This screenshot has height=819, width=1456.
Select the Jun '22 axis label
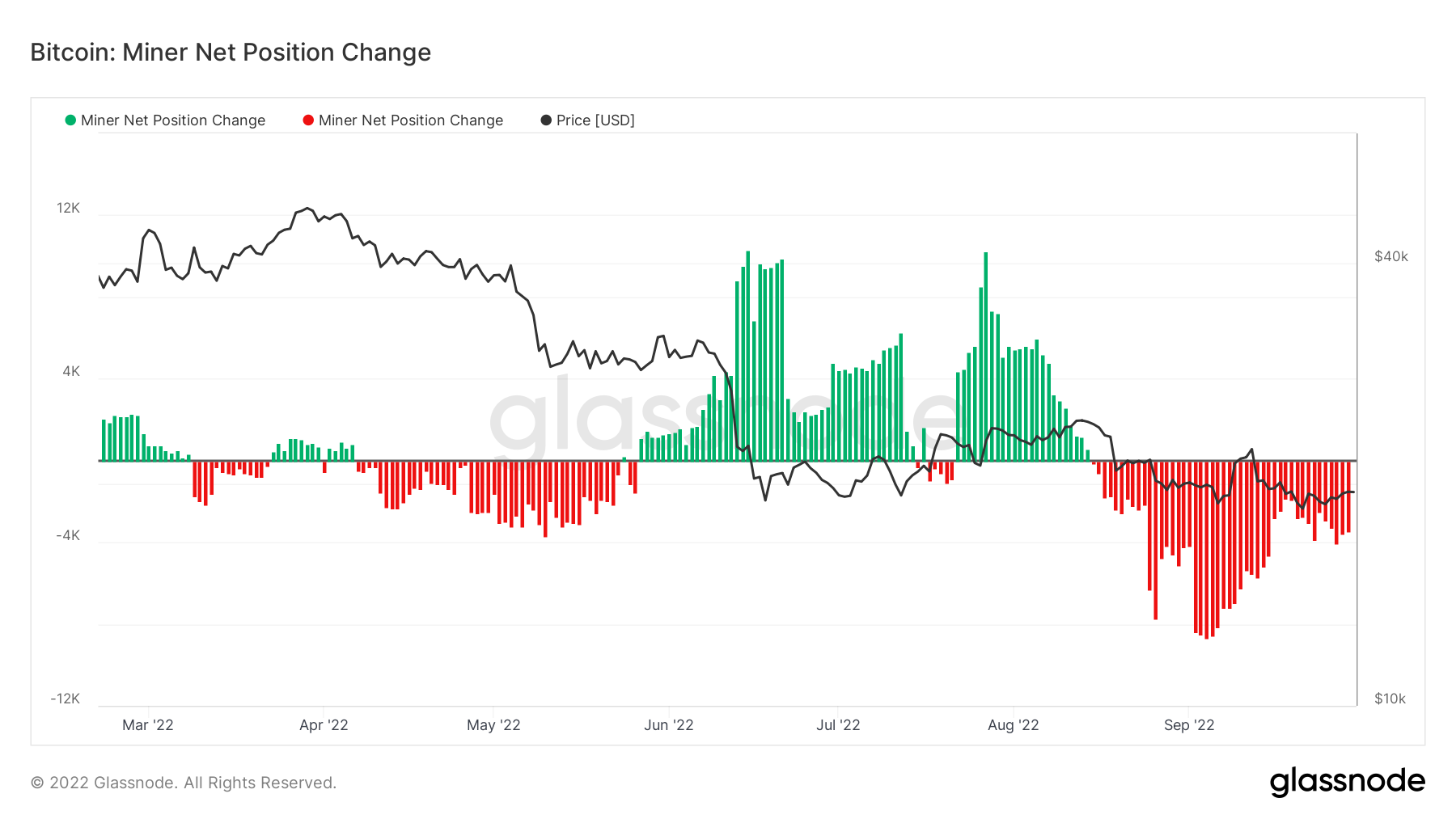pos(669,725)
